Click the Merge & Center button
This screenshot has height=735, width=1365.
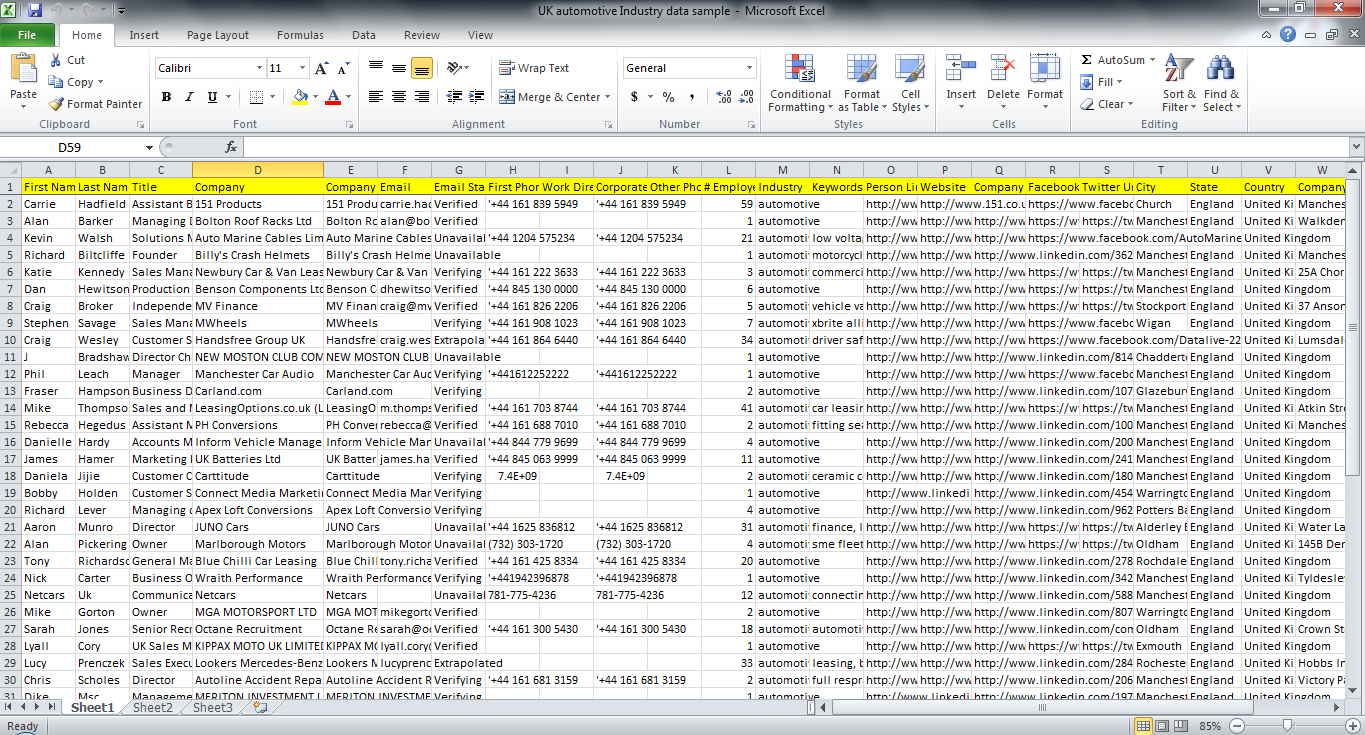550,97
